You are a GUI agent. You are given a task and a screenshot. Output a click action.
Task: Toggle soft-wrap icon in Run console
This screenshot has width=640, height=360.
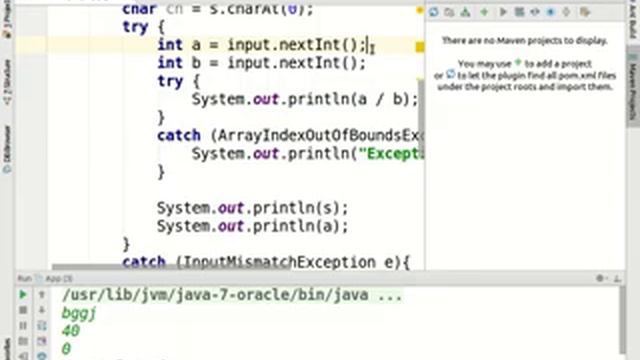click(x=42, y=326)
